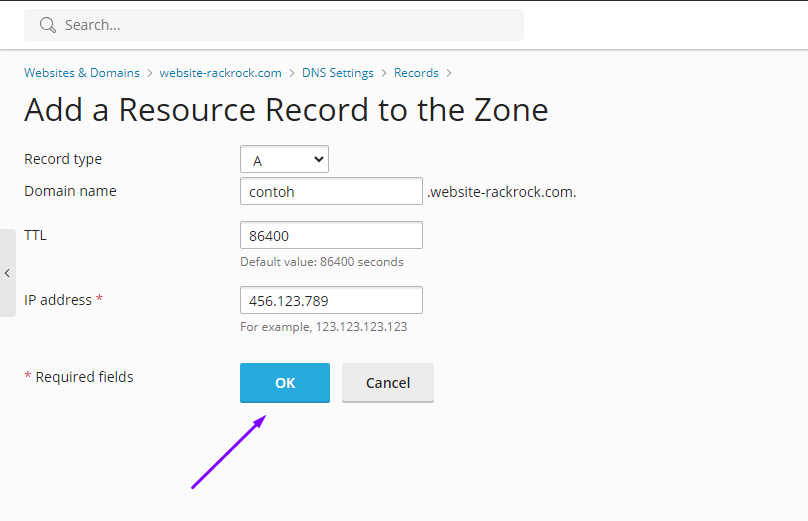The image size is (808, 521).
Task: Open the website-rackrock.com breadcrumb link
Action: tap(220, 73)
